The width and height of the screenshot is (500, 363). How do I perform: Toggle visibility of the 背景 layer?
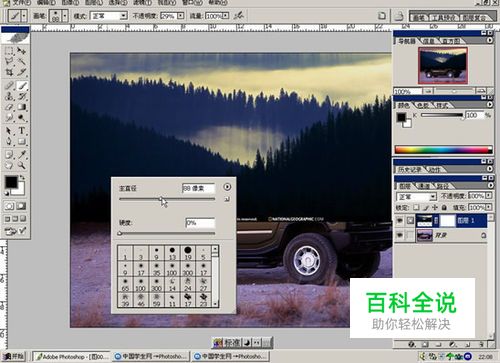pyautogui.click(x=399, y=236)
